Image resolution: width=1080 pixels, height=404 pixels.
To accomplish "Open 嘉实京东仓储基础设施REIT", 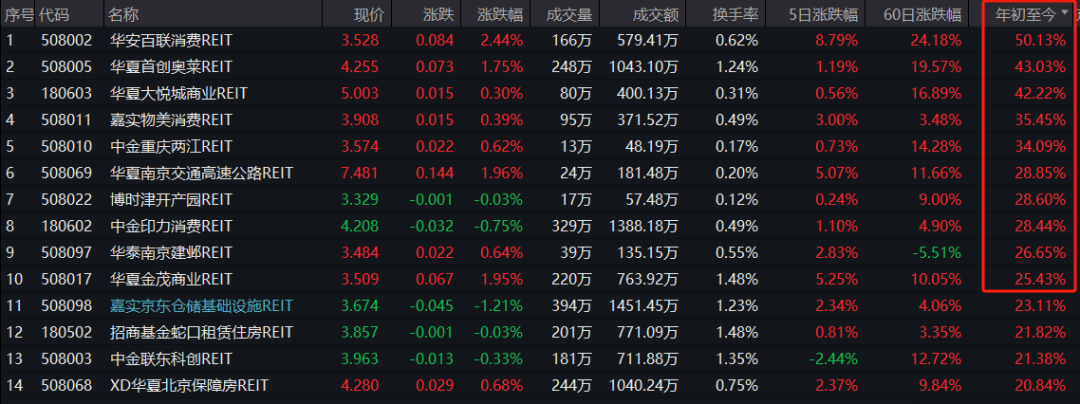I will 200,305.
